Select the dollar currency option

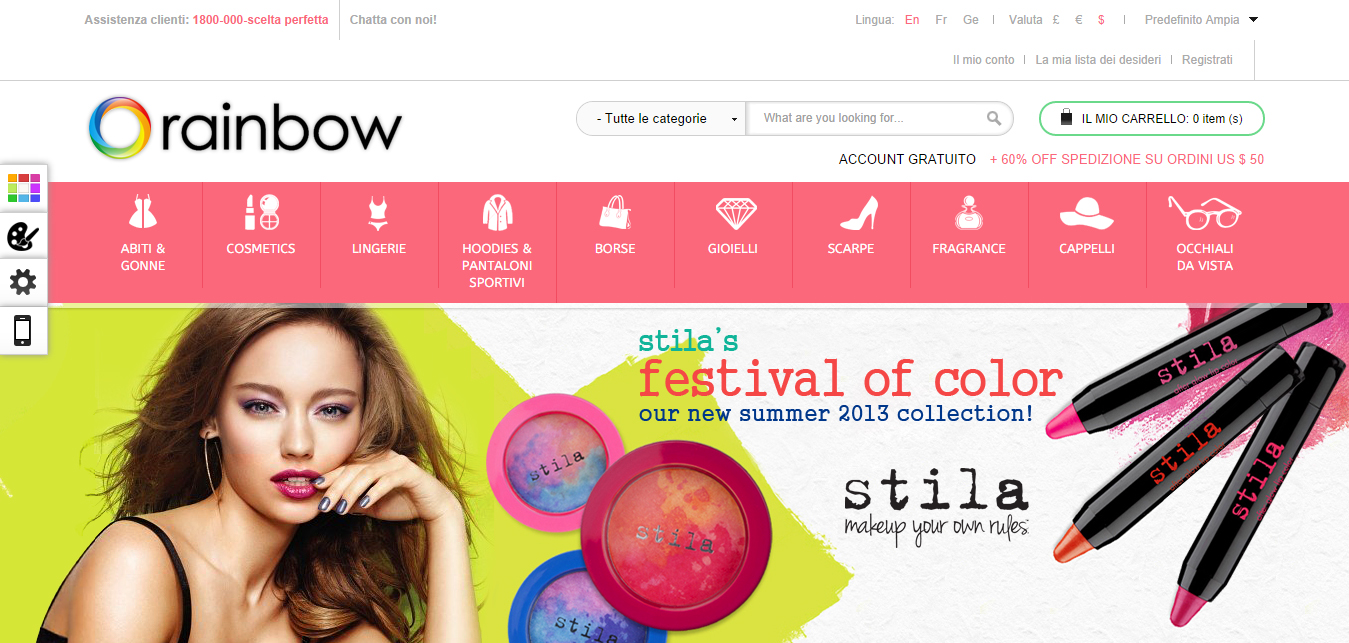[1101, 19]
